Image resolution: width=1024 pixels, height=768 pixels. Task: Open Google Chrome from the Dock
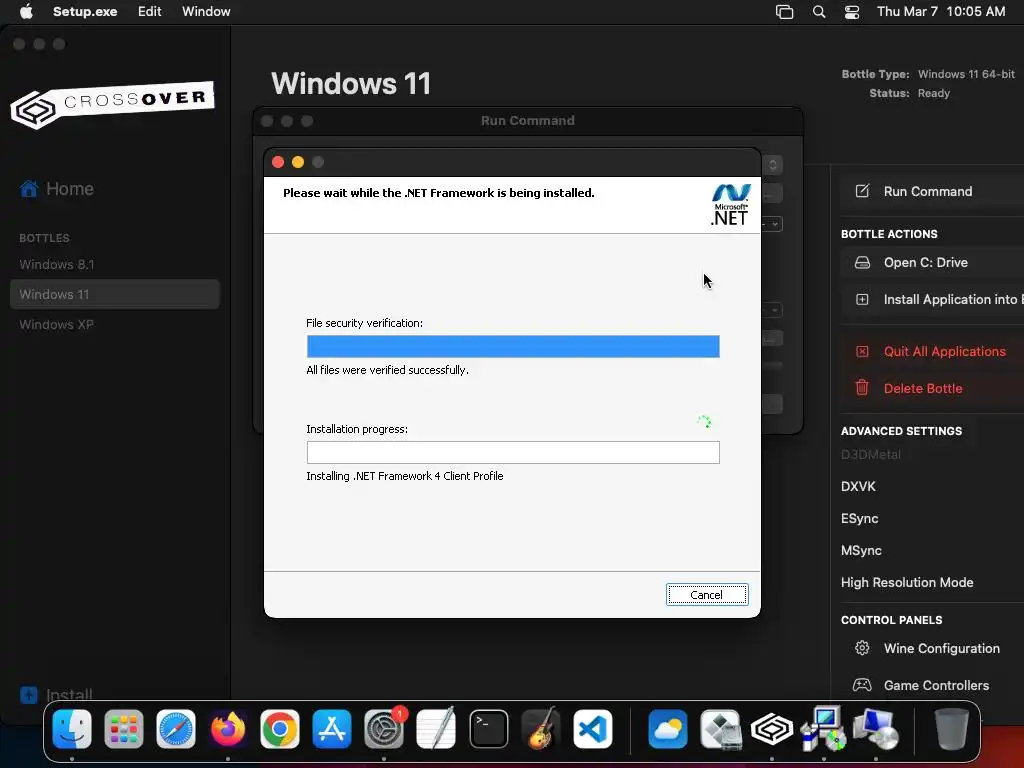pyautogui.click(x=280, y=729)
